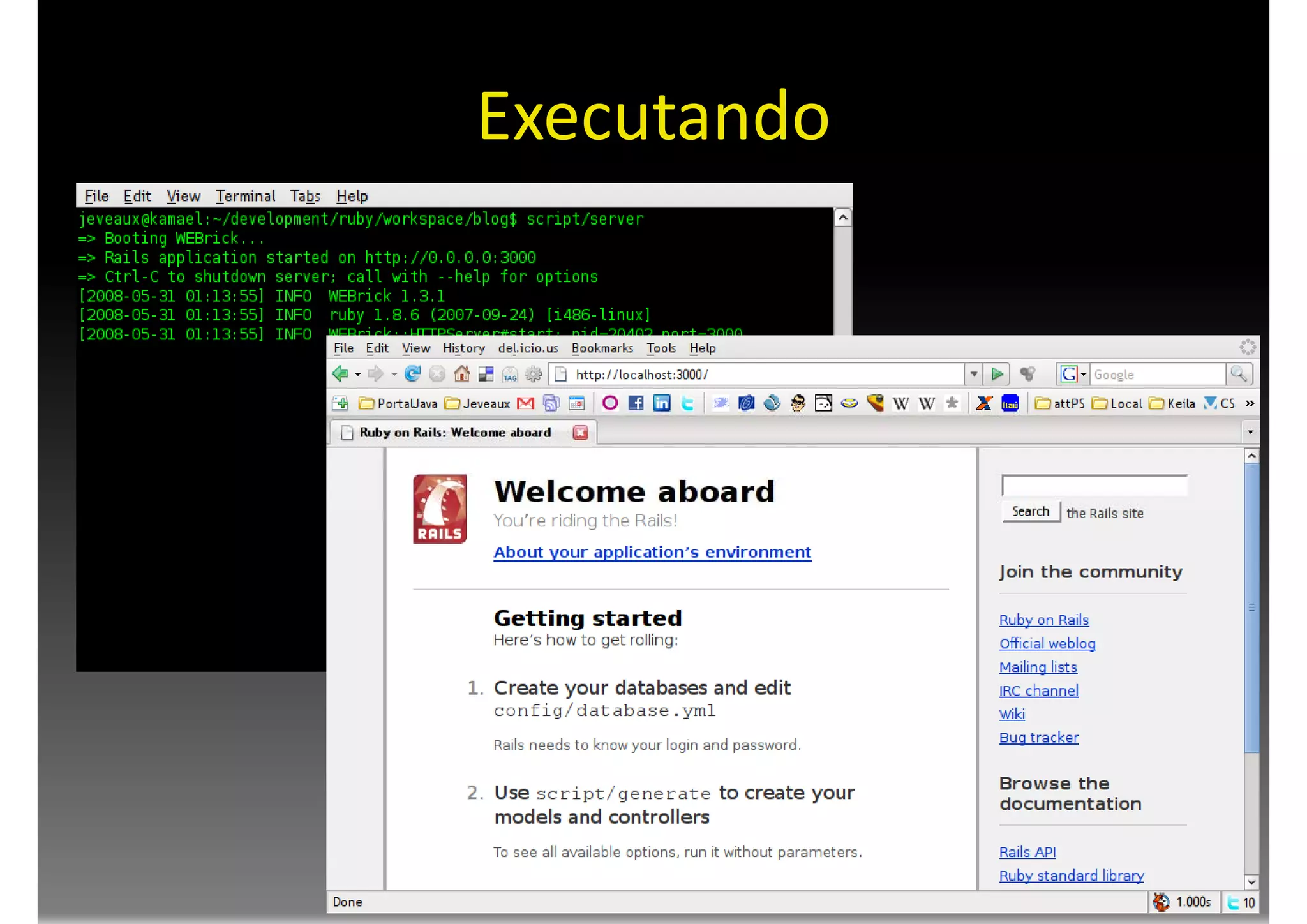
Task: Open the attPS bookmarks folder
Action: (1060, 403)
